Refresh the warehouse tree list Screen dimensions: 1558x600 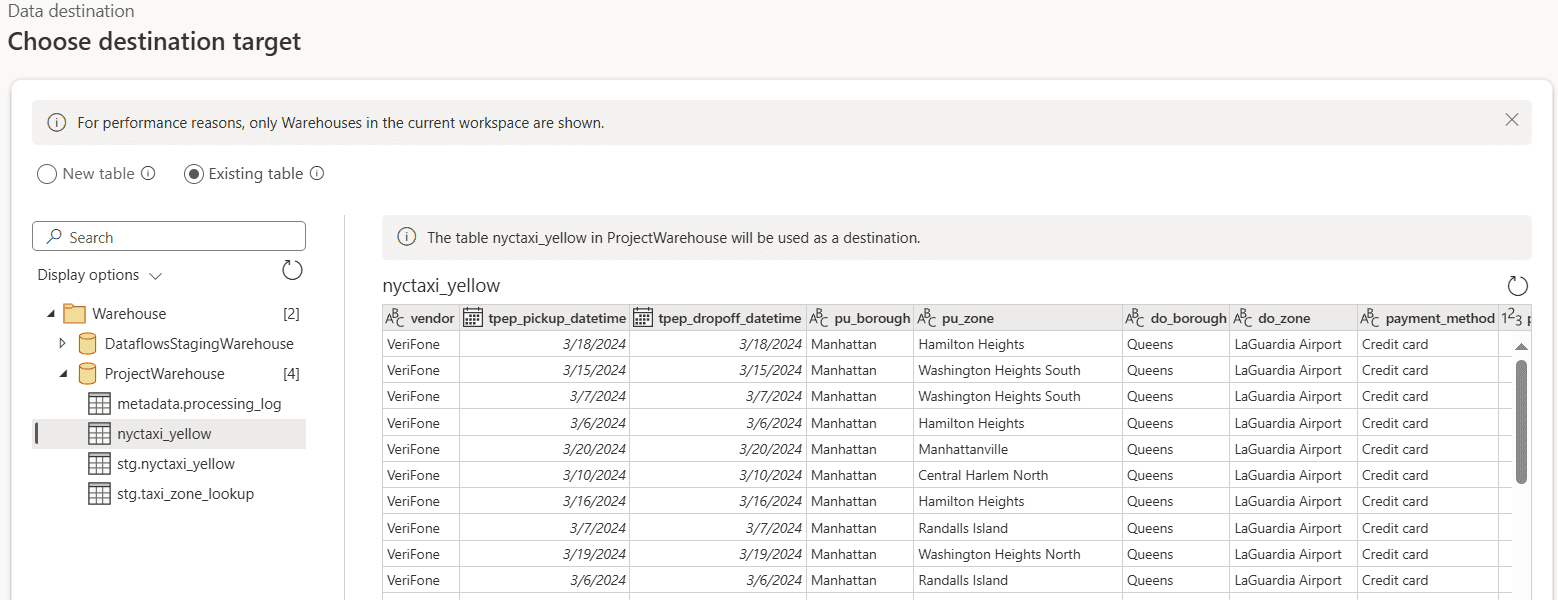tap(292, 270)
